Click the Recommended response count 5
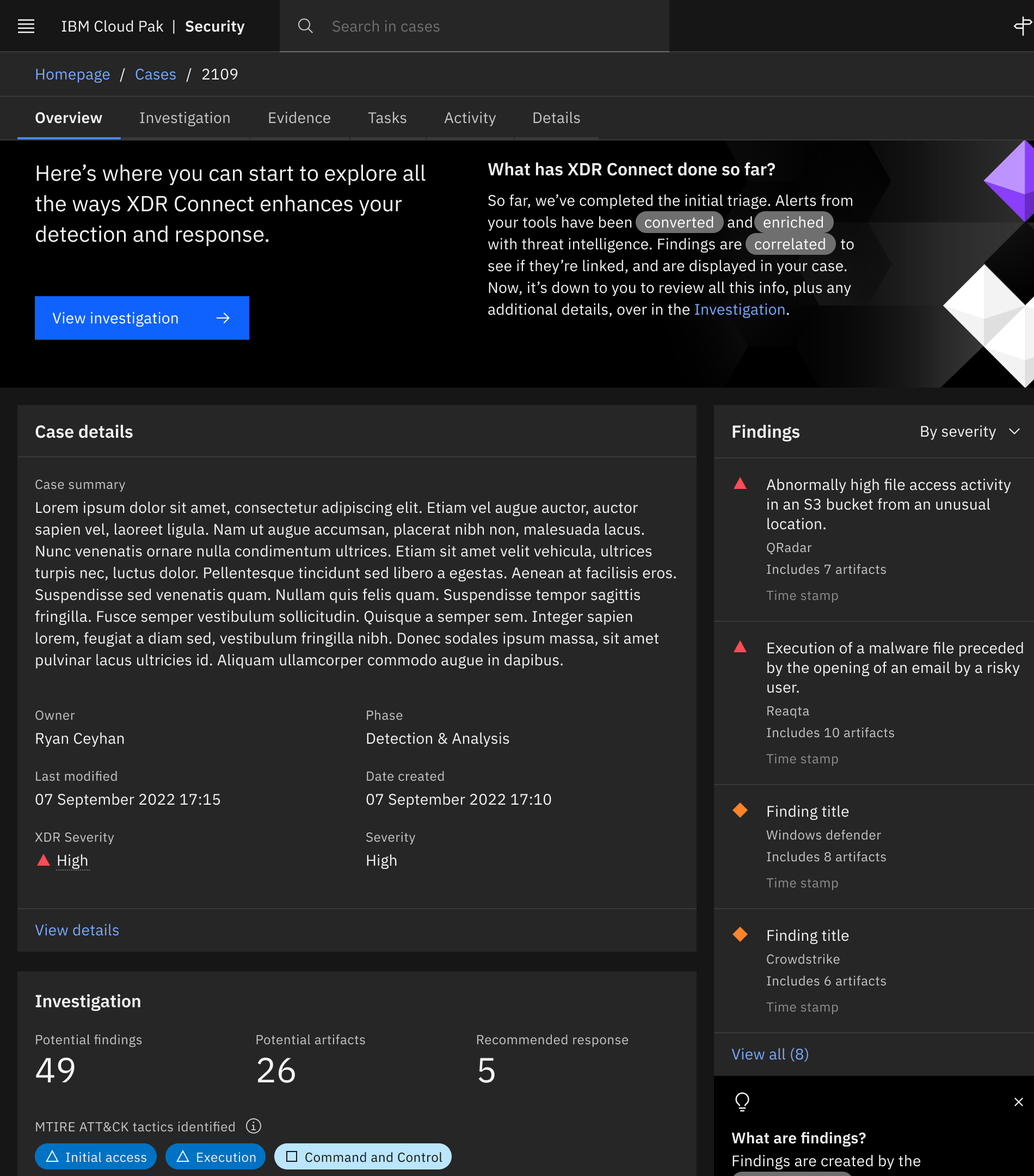 coord(487,1070)
